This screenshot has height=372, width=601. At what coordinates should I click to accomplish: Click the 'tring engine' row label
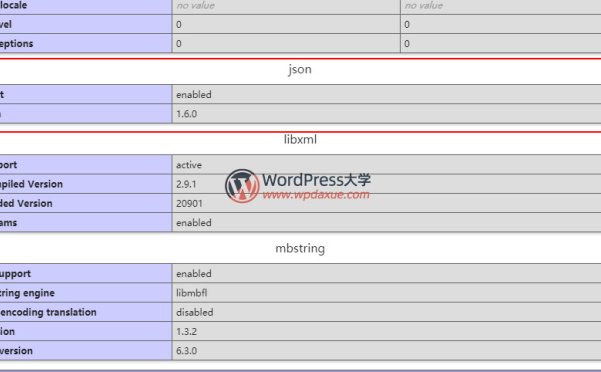pos(27,293)
